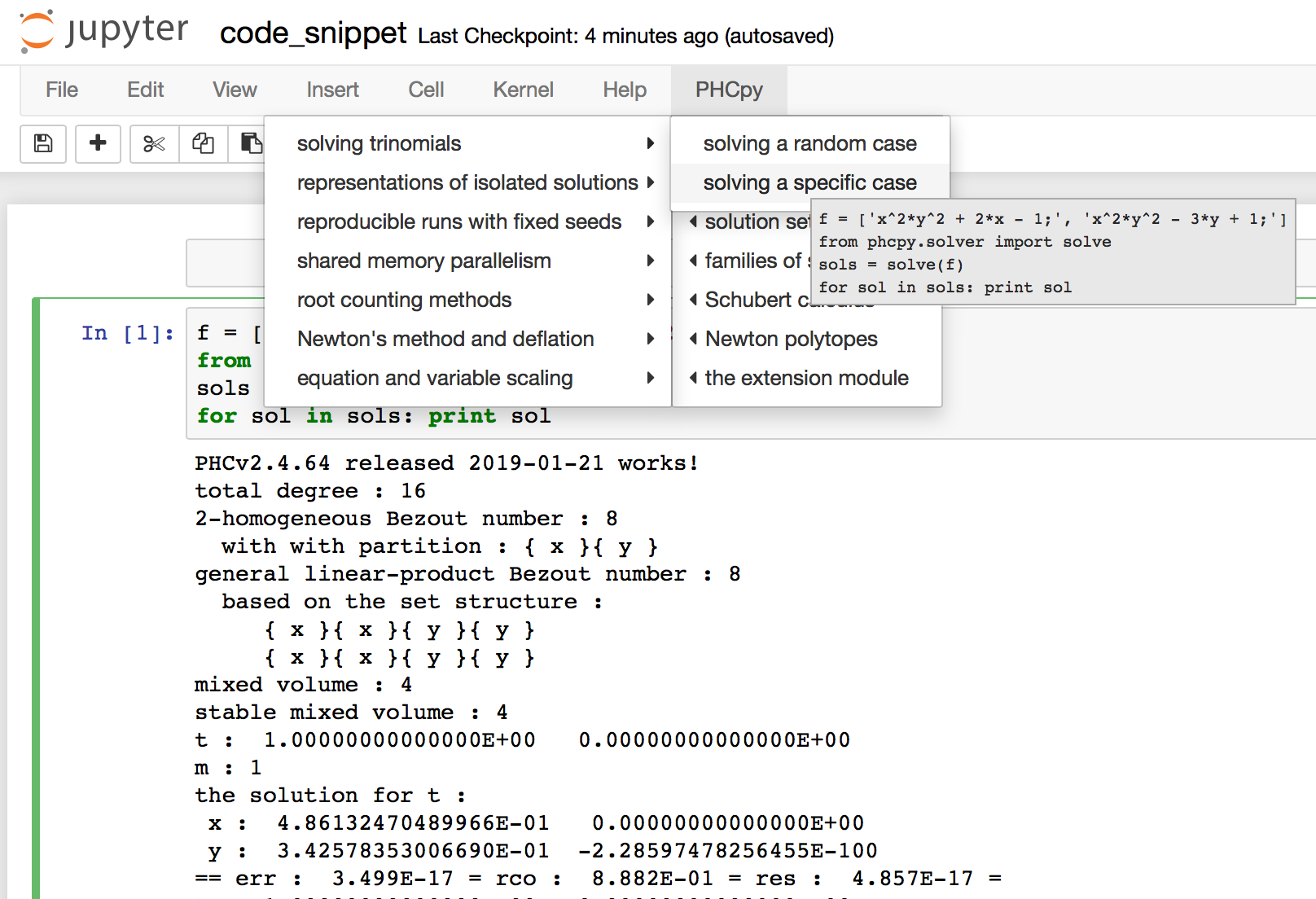Expand representations of isolated solutions submenu
1316x899 pixels.
467,182
